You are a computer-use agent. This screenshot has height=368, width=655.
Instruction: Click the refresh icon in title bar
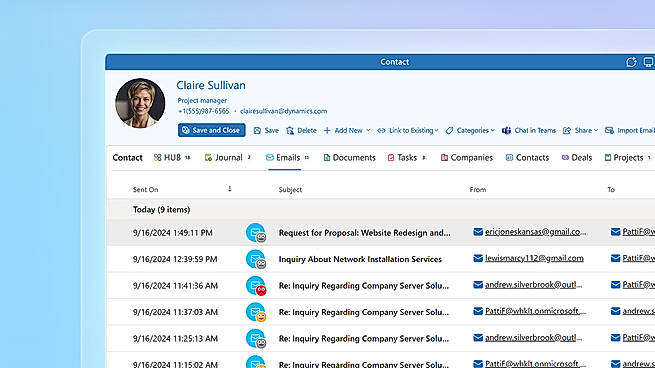(631, 62)
